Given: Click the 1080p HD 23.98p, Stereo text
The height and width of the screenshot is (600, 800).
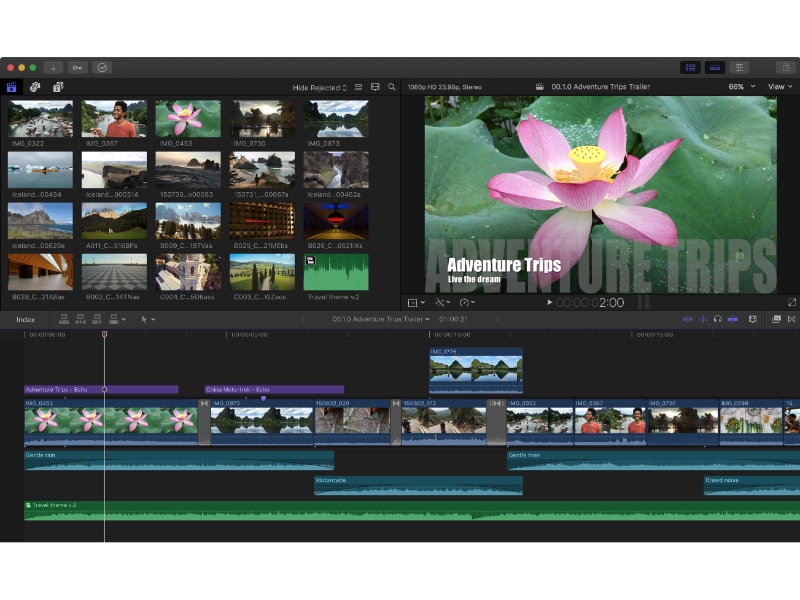Looking at the screenshot, I should point(444,87).
